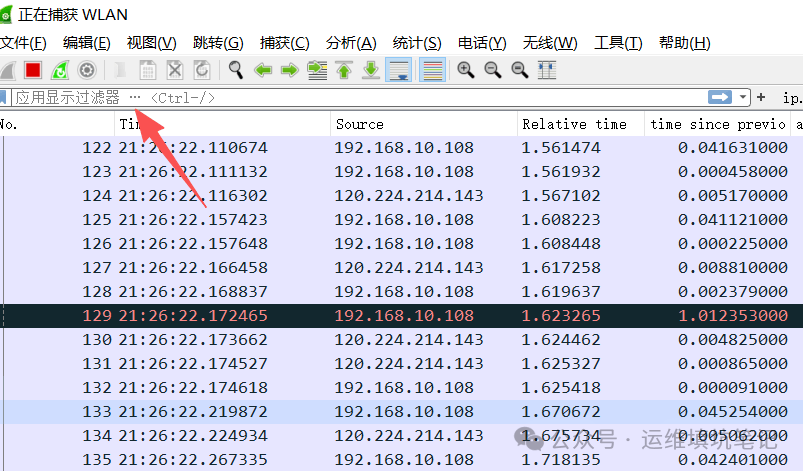Open capture options gear icon
This screenshot has height=471, width=803.
point(87,70)
